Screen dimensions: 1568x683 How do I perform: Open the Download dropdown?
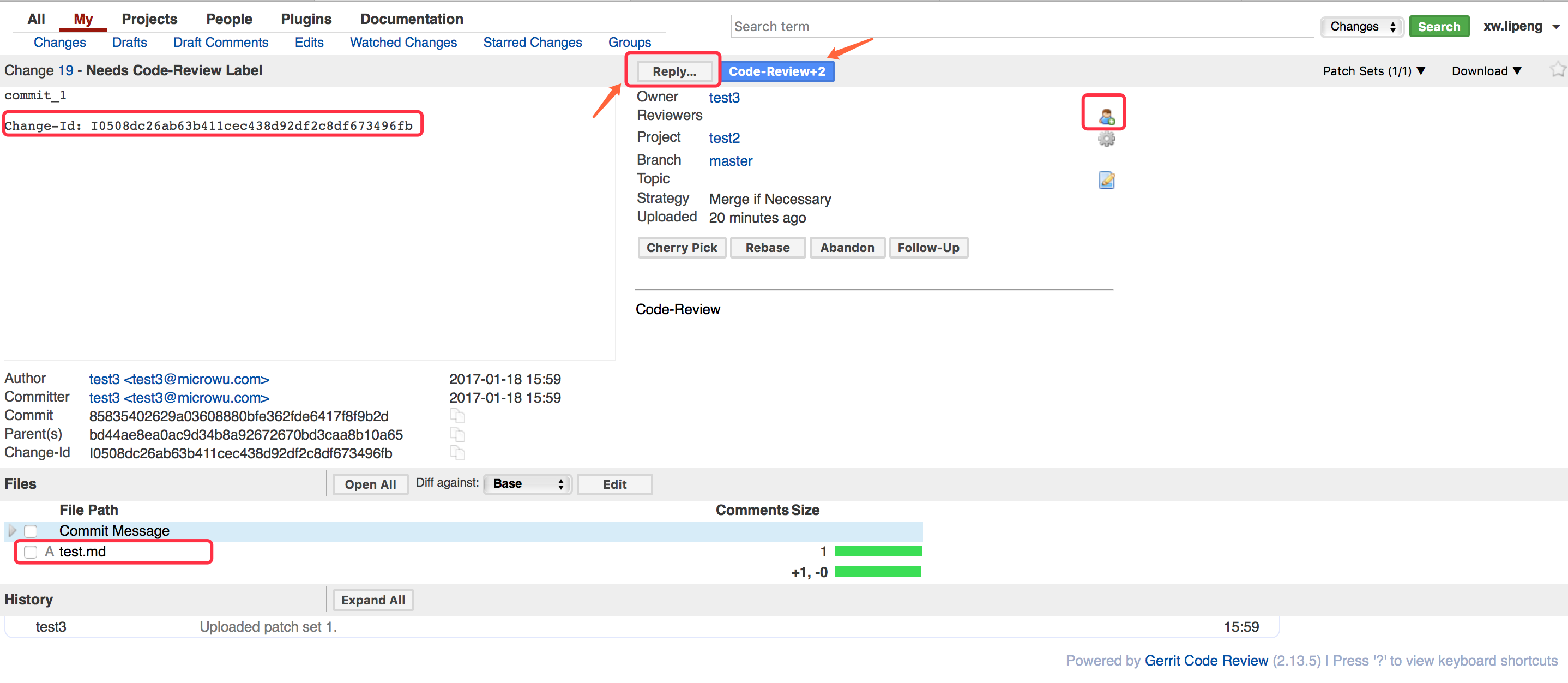pos(1485,71)
